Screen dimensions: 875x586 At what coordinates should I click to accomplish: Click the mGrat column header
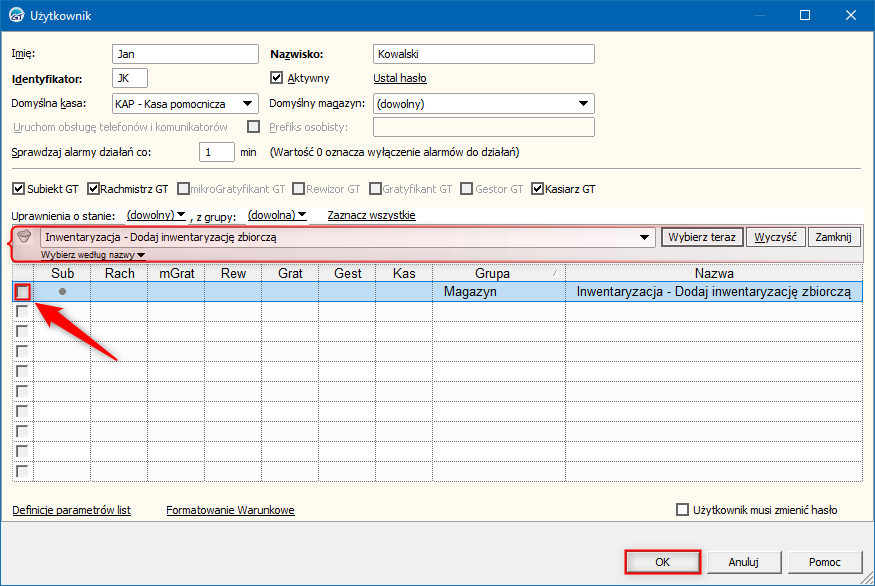176,273
